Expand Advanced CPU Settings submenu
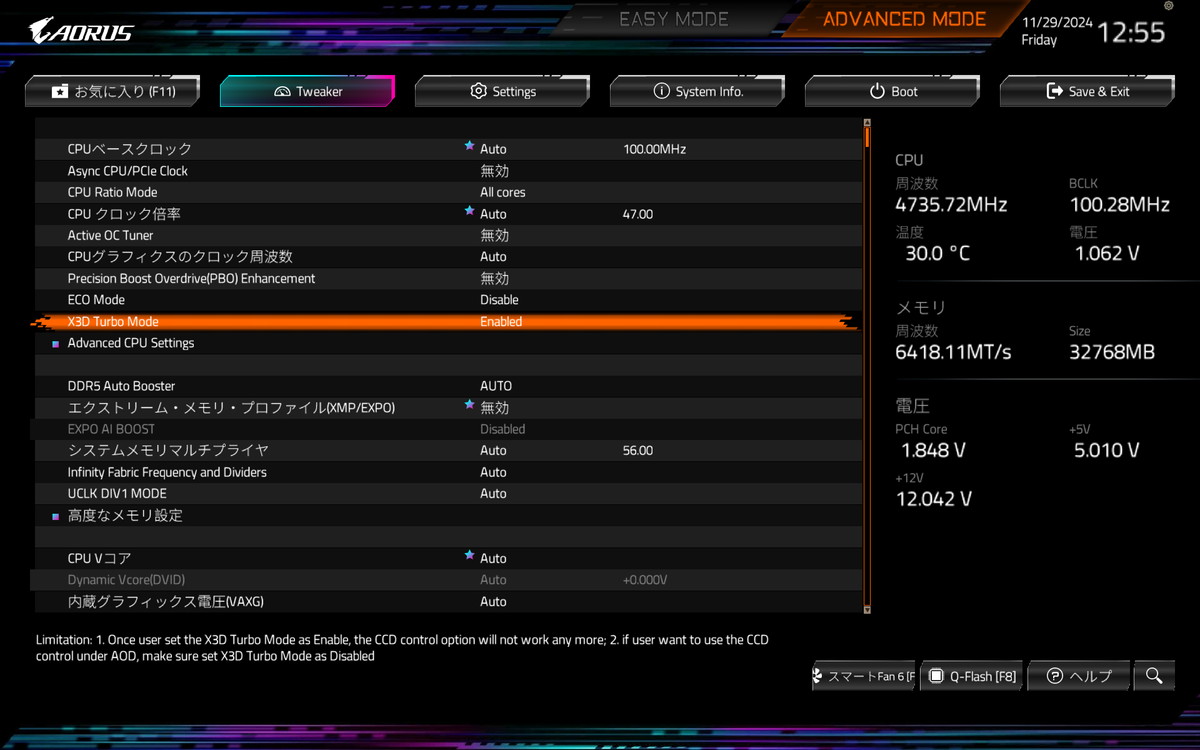1200x750 pixels. [x=131, y=343]
